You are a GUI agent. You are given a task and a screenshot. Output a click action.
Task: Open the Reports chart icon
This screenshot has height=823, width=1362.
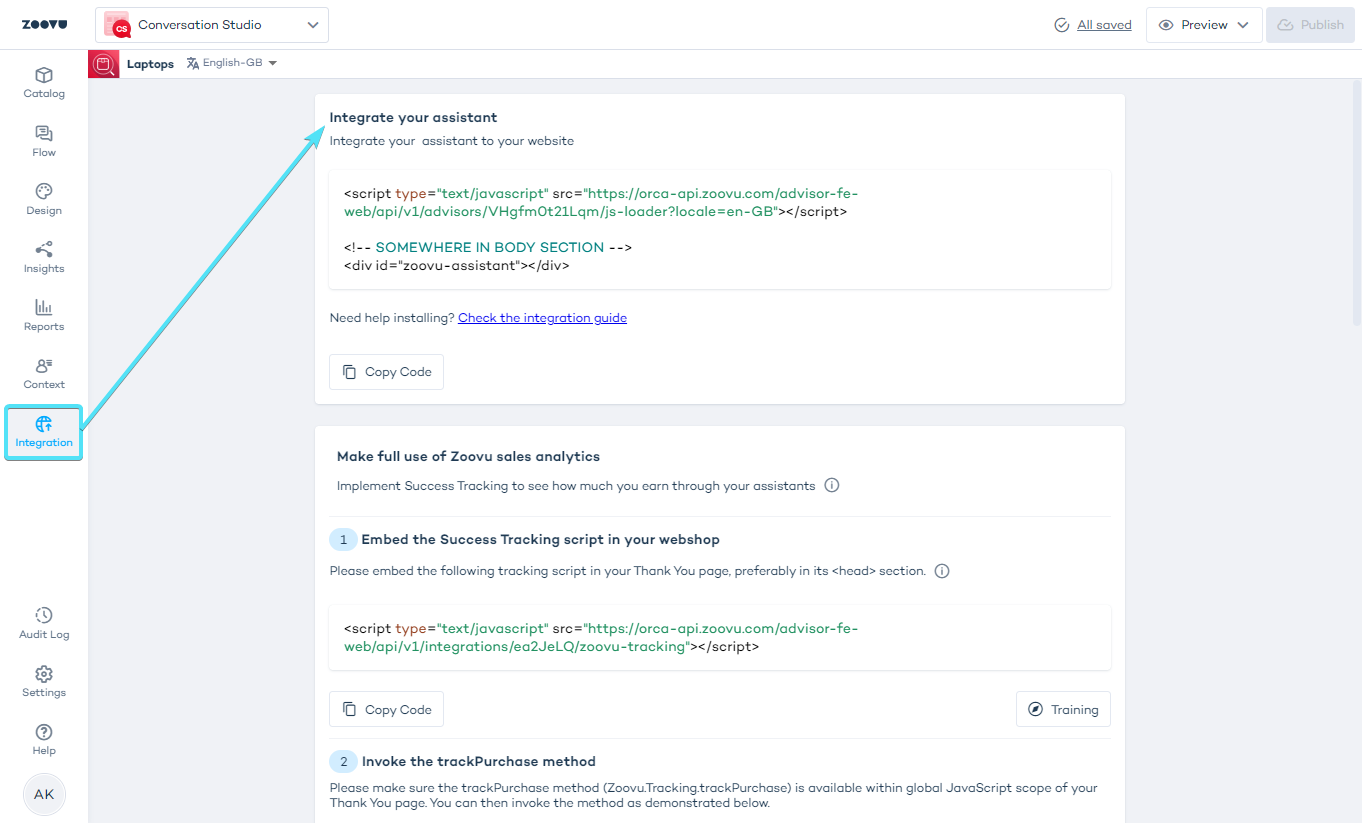44,308
